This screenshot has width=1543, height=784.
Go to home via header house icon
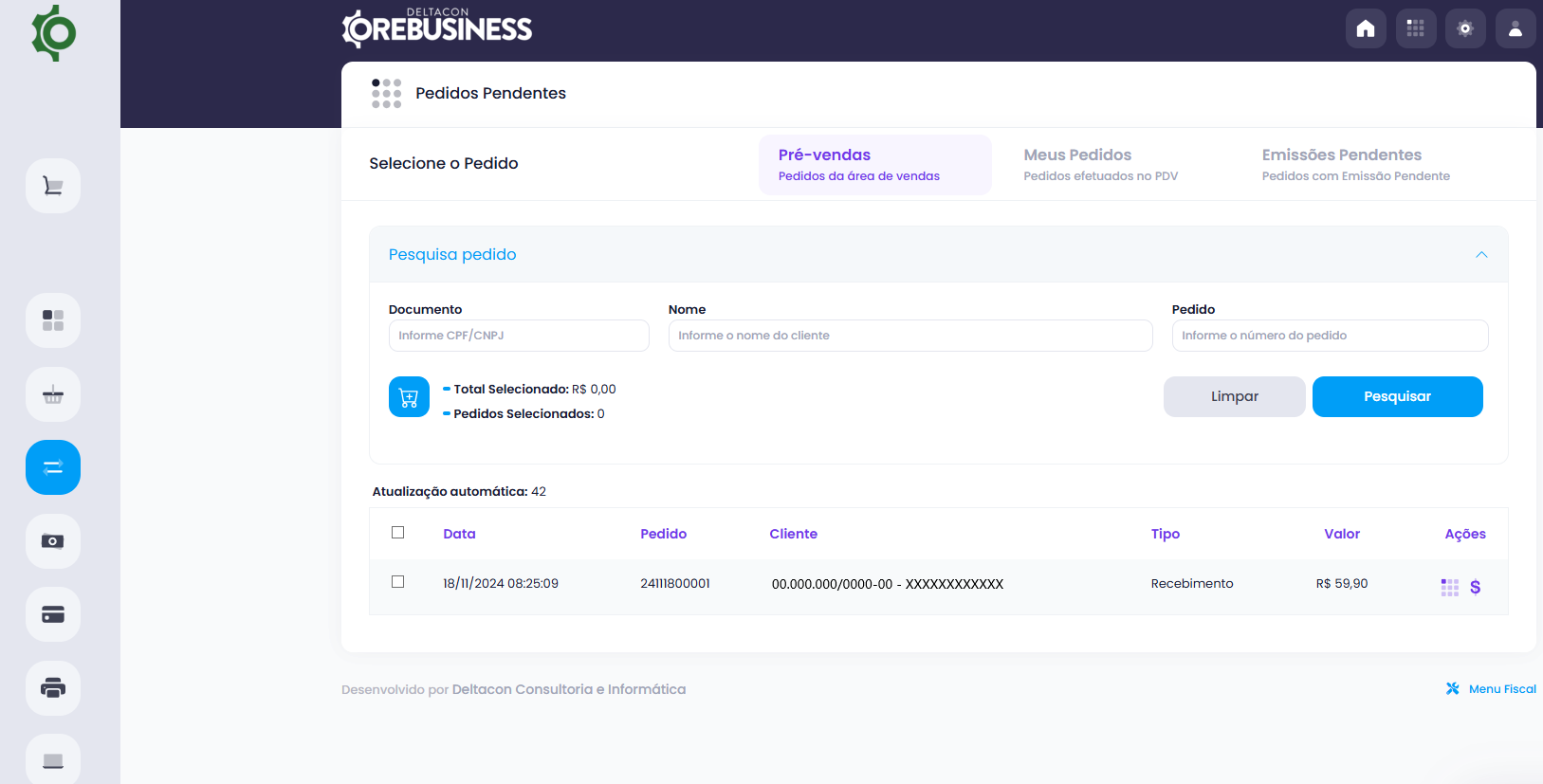(1366, 28)
